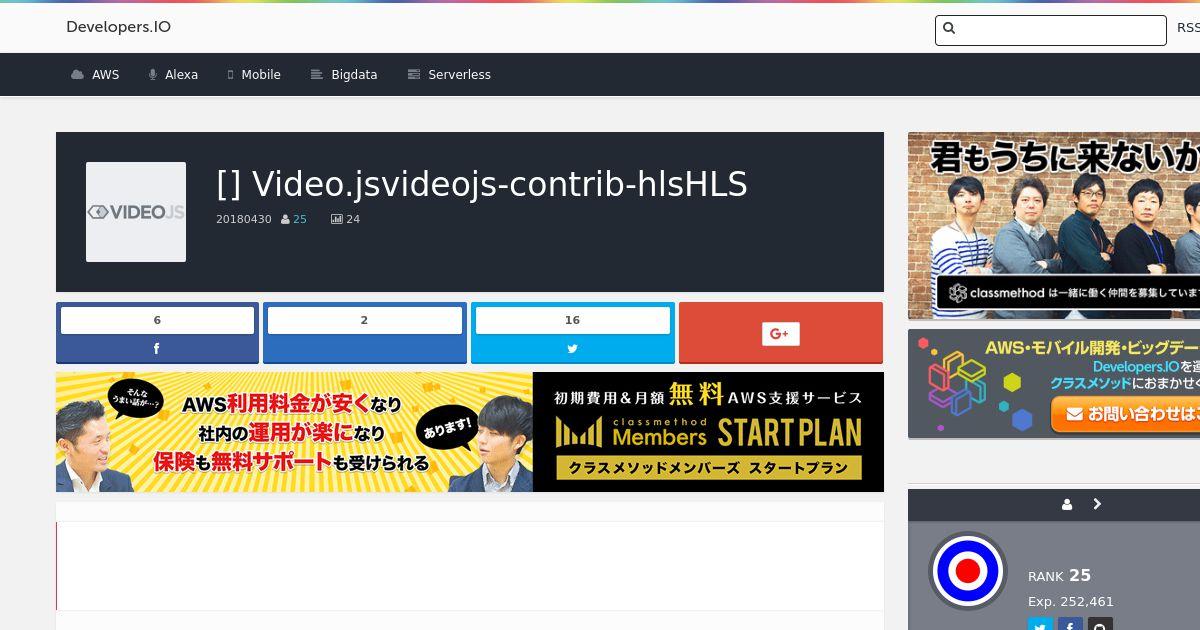Open the author's Twitter profile icon

[x=1040, y=625]
